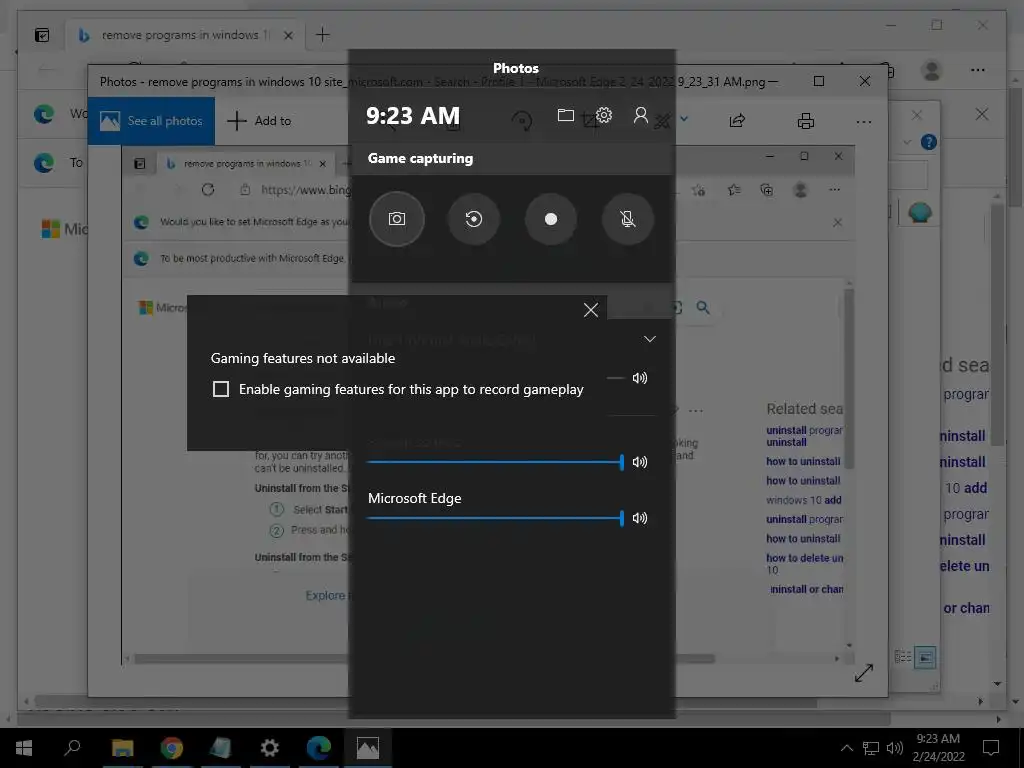Click the horizontal scrollbar of Edge background window
This screenshot has height=768, width=1024.
[424, 703]
